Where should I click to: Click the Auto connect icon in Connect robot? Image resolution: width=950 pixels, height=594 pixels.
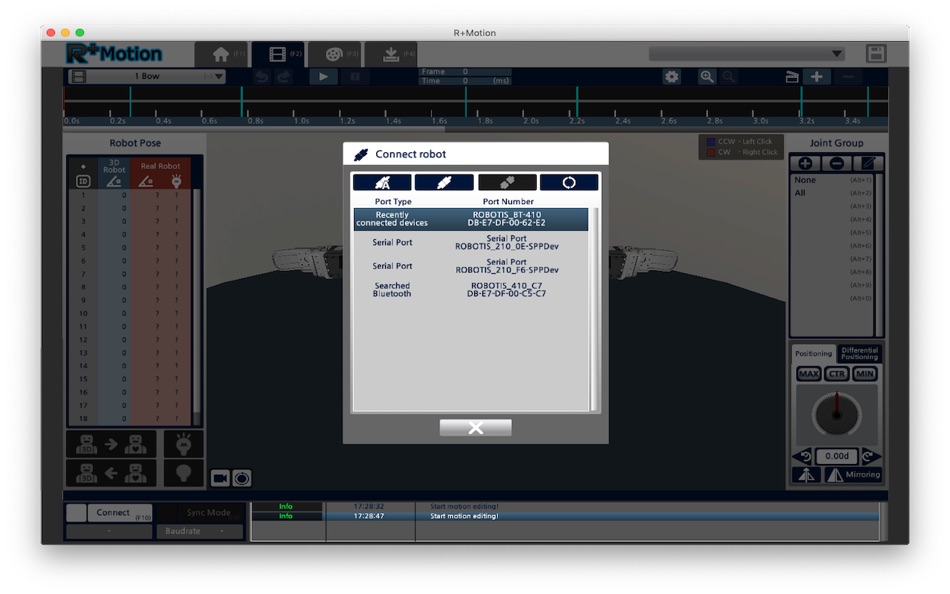pyautogui.click(x=382, y=182)
